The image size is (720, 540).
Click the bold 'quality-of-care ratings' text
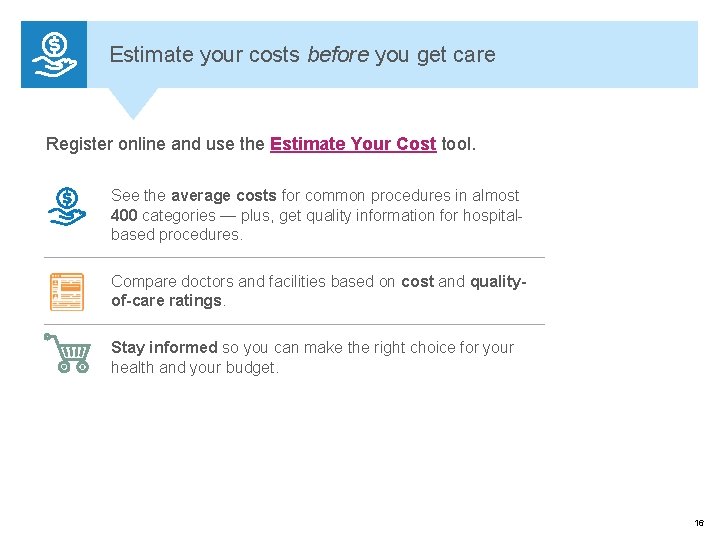point(167,301)
